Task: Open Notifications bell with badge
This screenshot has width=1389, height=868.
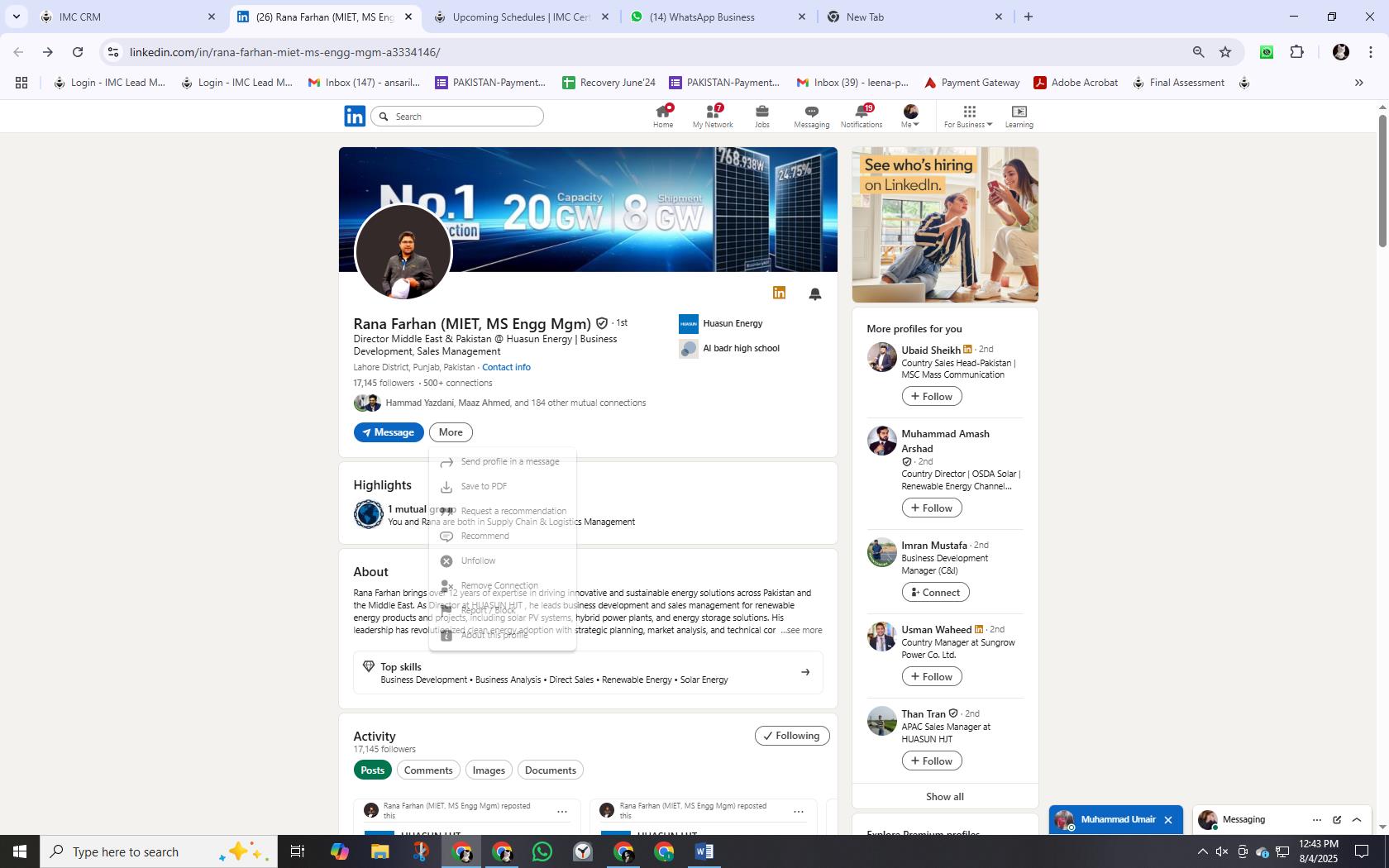Action: tap(862, 116)
